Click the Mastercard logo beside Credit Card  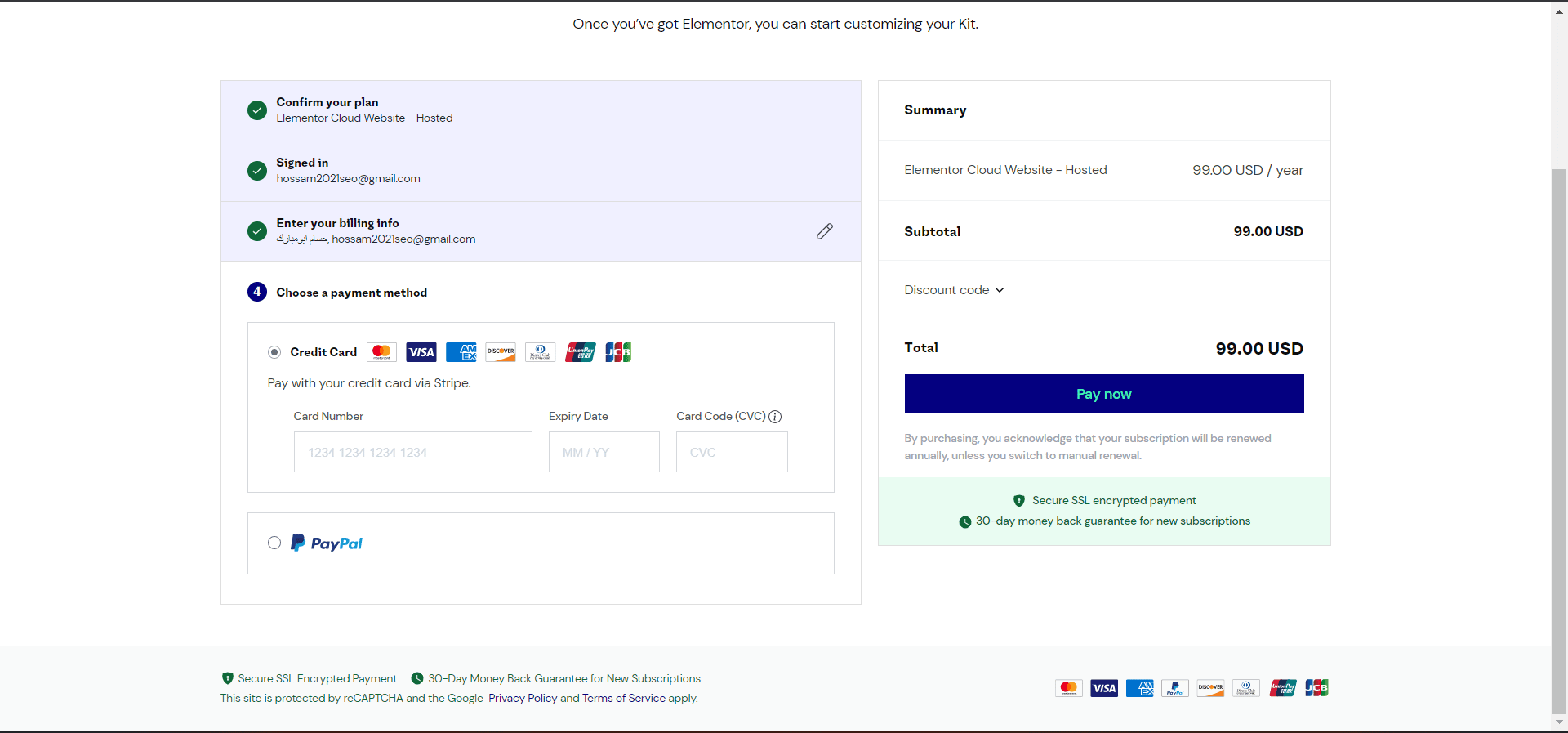click(x=381, y=352)
